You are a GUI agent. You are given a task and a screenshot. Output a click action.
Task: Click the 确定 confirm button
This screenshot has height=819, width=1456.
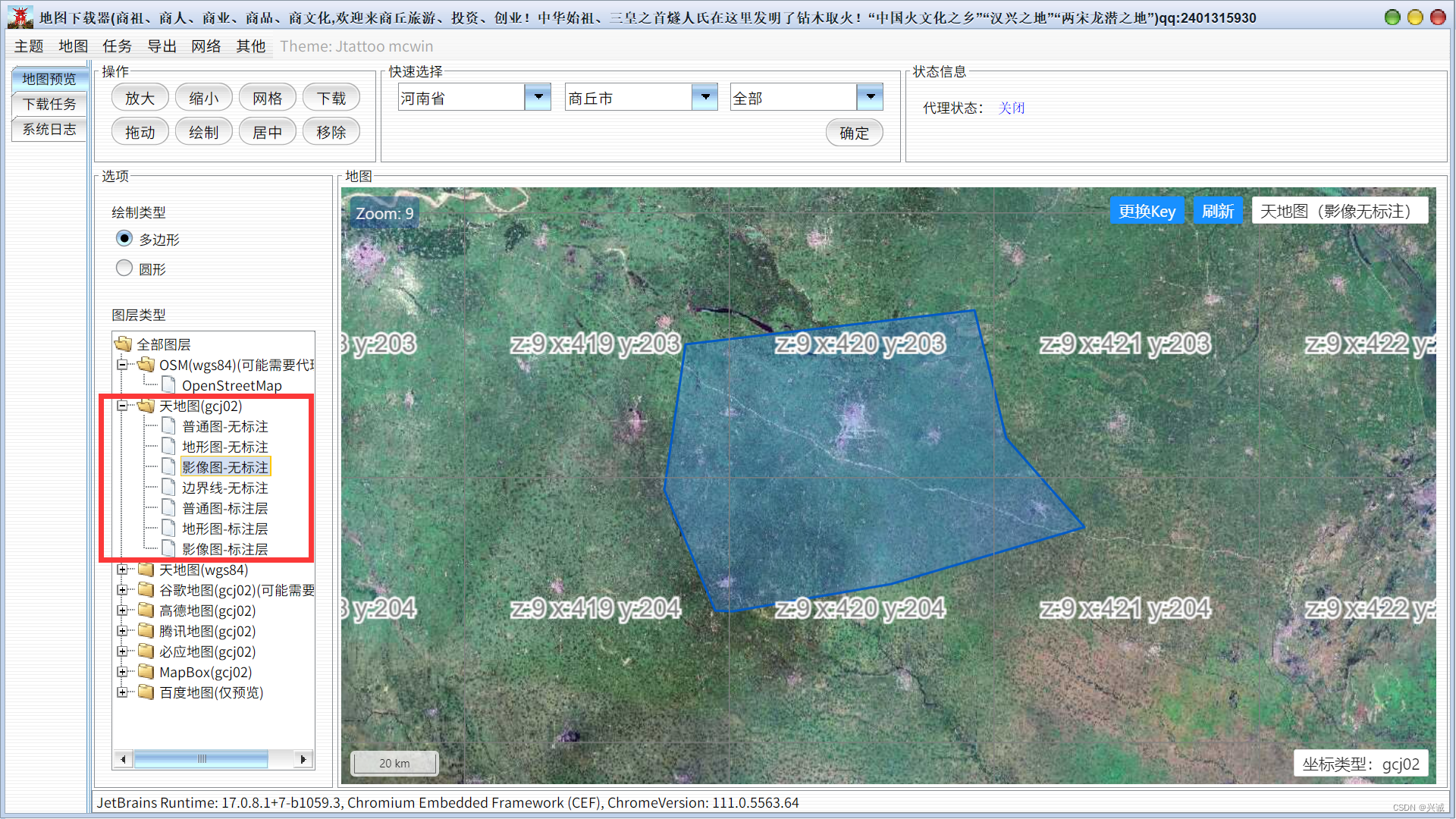[x=854, y=133]
